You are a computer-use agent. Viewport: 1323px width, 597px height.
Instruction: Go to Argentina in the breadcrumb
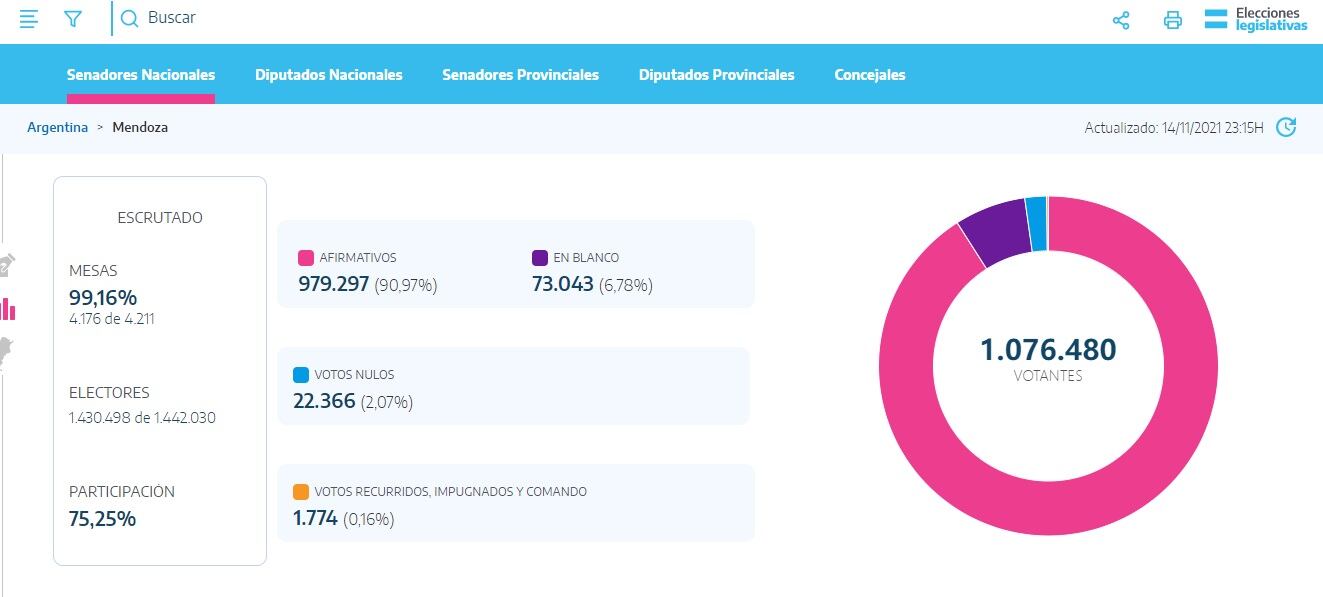pyautogui.click(x=57, y=128)
